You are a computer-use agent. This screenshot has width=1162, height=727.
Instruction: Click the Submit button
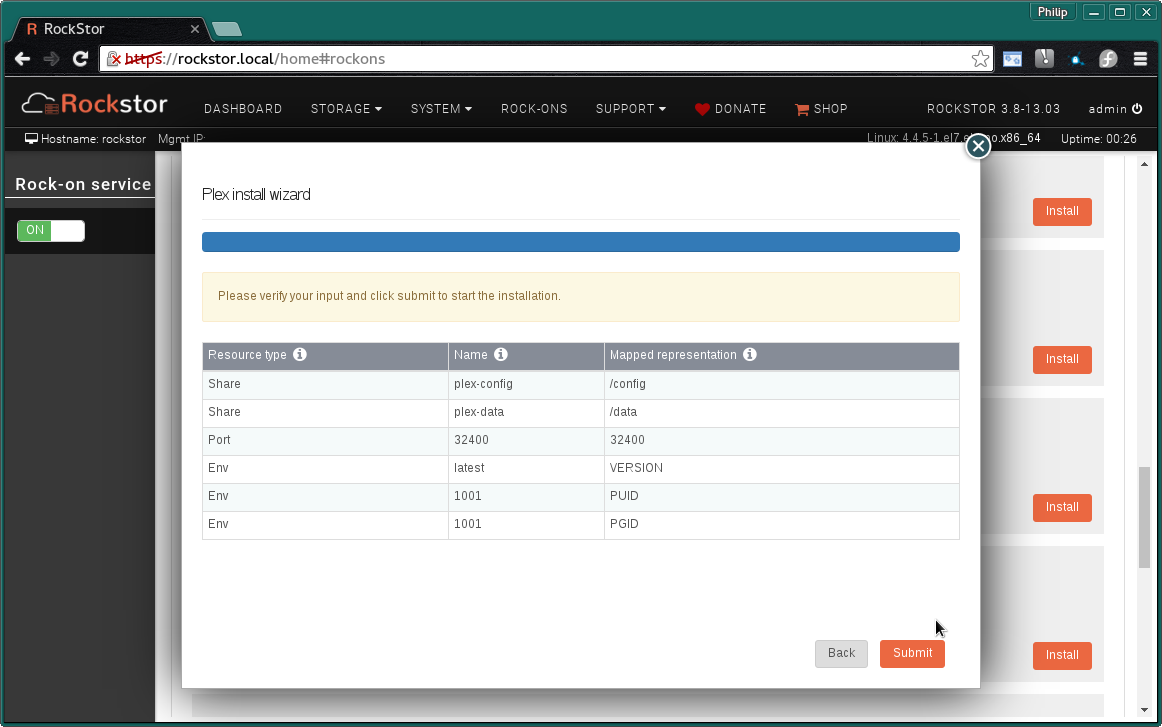912,653
